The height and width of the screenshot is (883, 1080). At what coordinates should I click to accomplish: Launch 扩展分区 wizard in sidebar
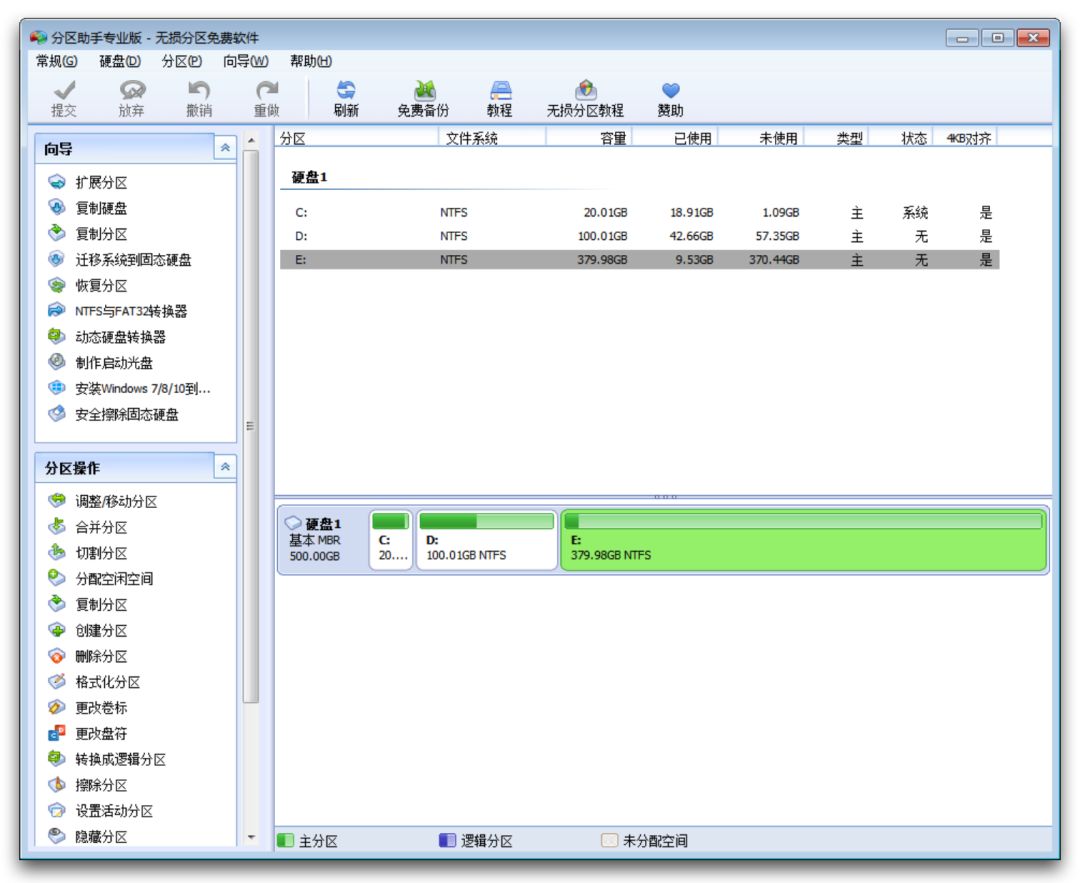(x=101, y=183)
